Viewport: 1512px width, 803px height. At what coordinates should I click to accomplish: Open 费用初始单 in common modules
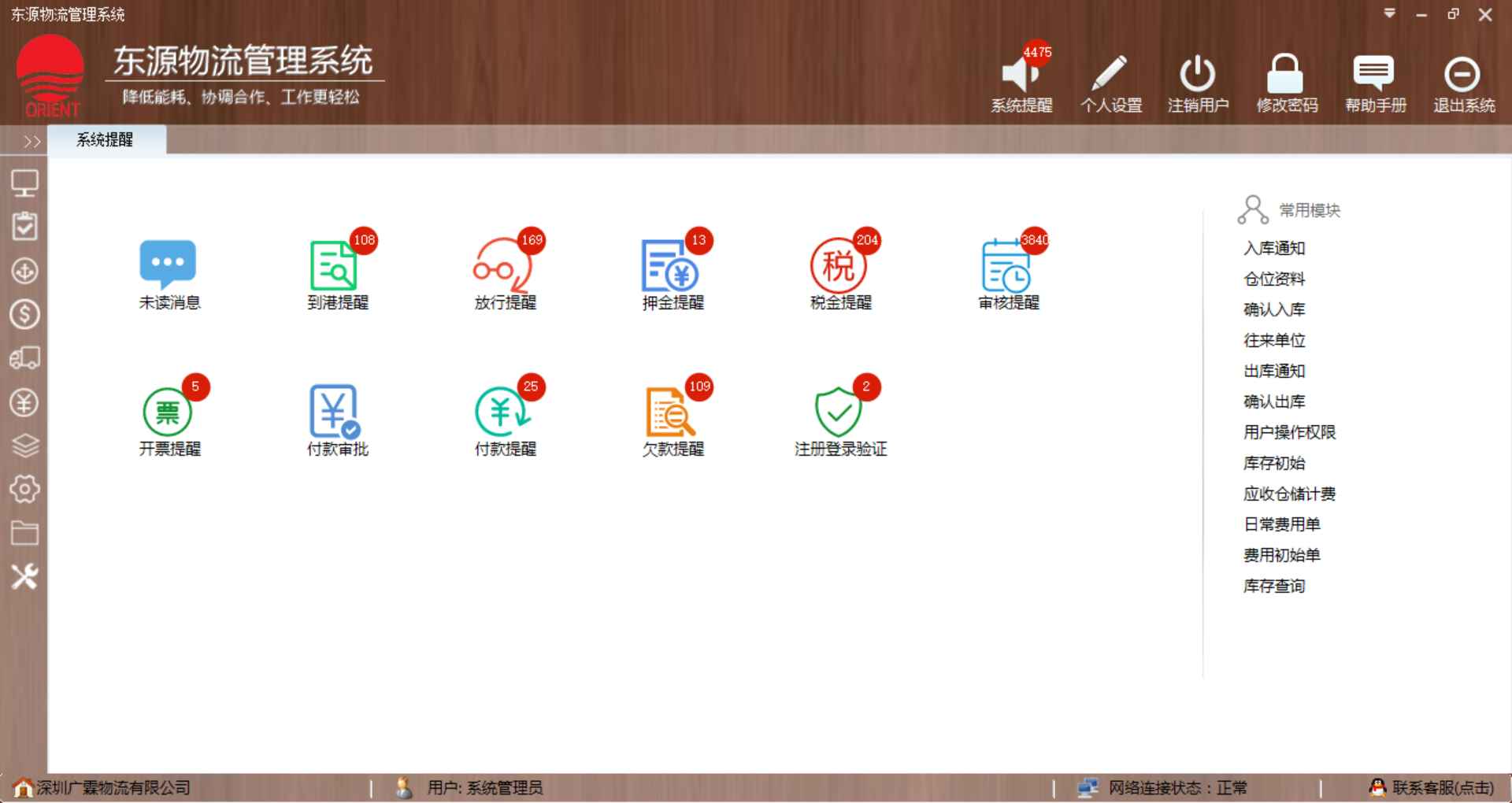(1282, 555)
